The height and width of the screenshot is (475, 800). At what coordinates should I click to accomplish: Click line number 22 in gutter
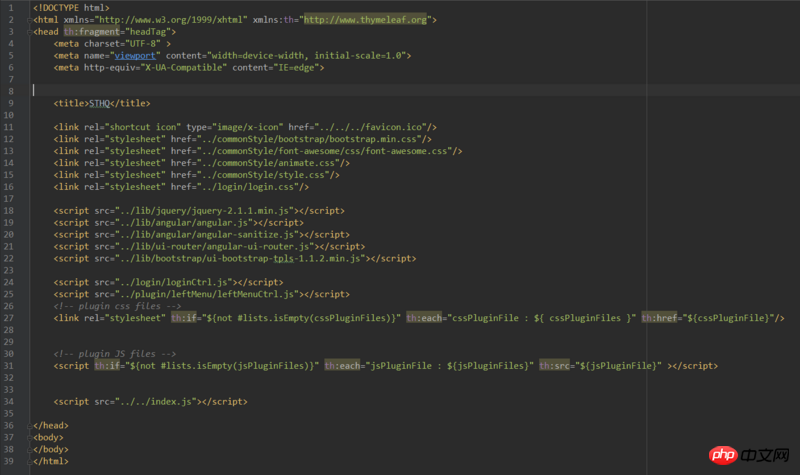9,259
